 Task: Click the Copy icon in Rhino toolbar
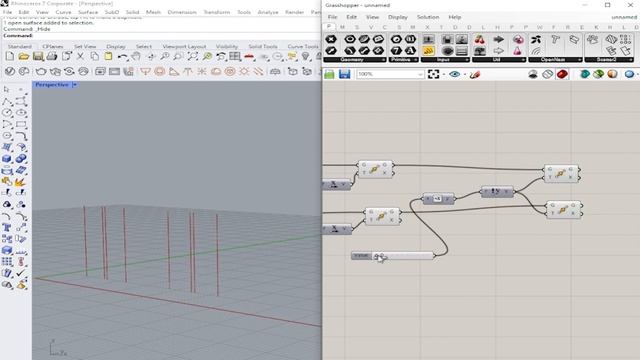pyautogui.click(x=94, y=56)
